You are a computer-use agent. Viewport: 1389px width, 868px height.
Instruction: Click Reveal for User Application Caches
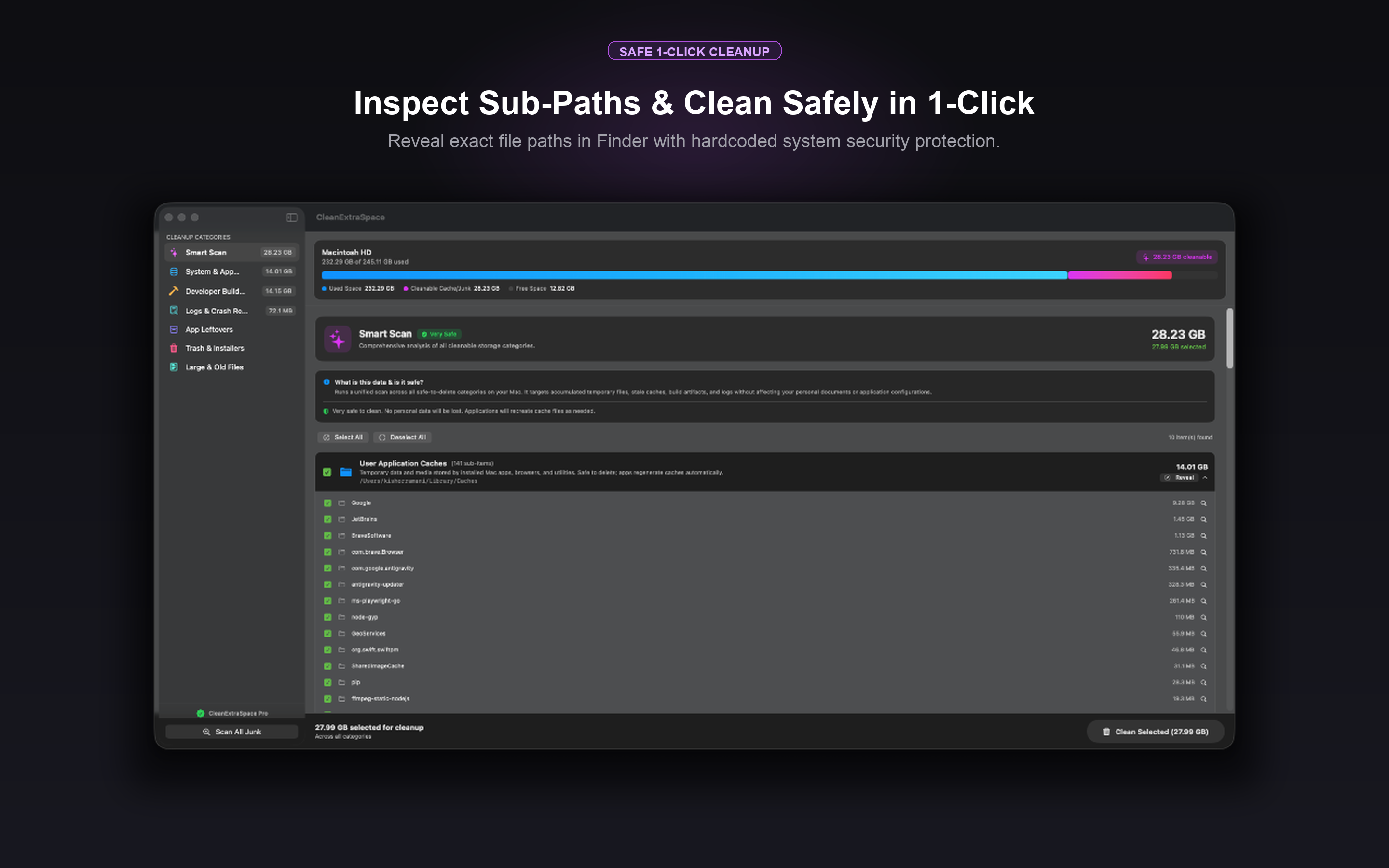pyautogui.click(x=1180, y=477)
